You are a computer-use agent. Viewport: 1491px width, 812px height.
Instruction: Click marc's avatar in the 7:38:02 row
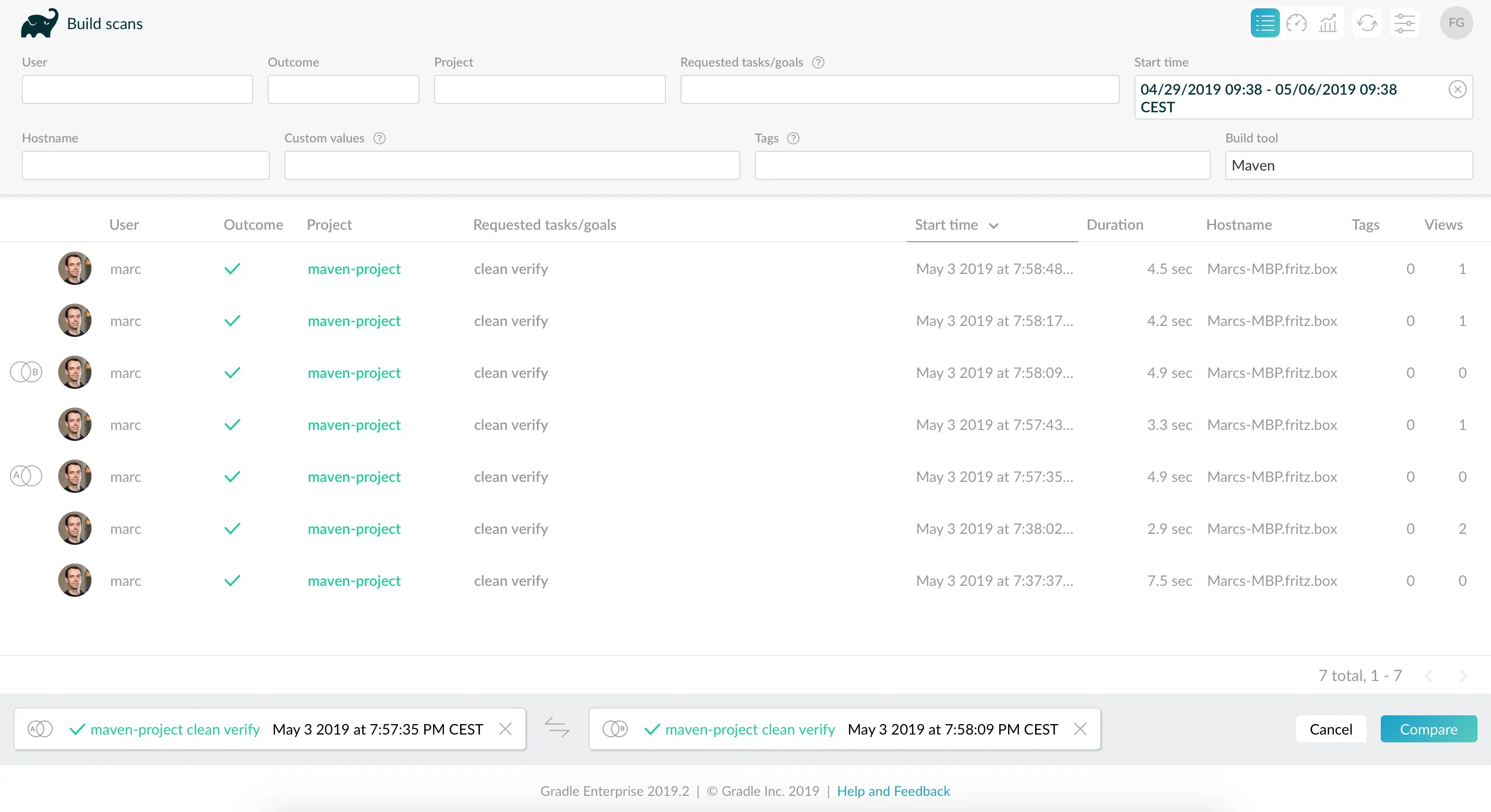[x=75, y=528]
